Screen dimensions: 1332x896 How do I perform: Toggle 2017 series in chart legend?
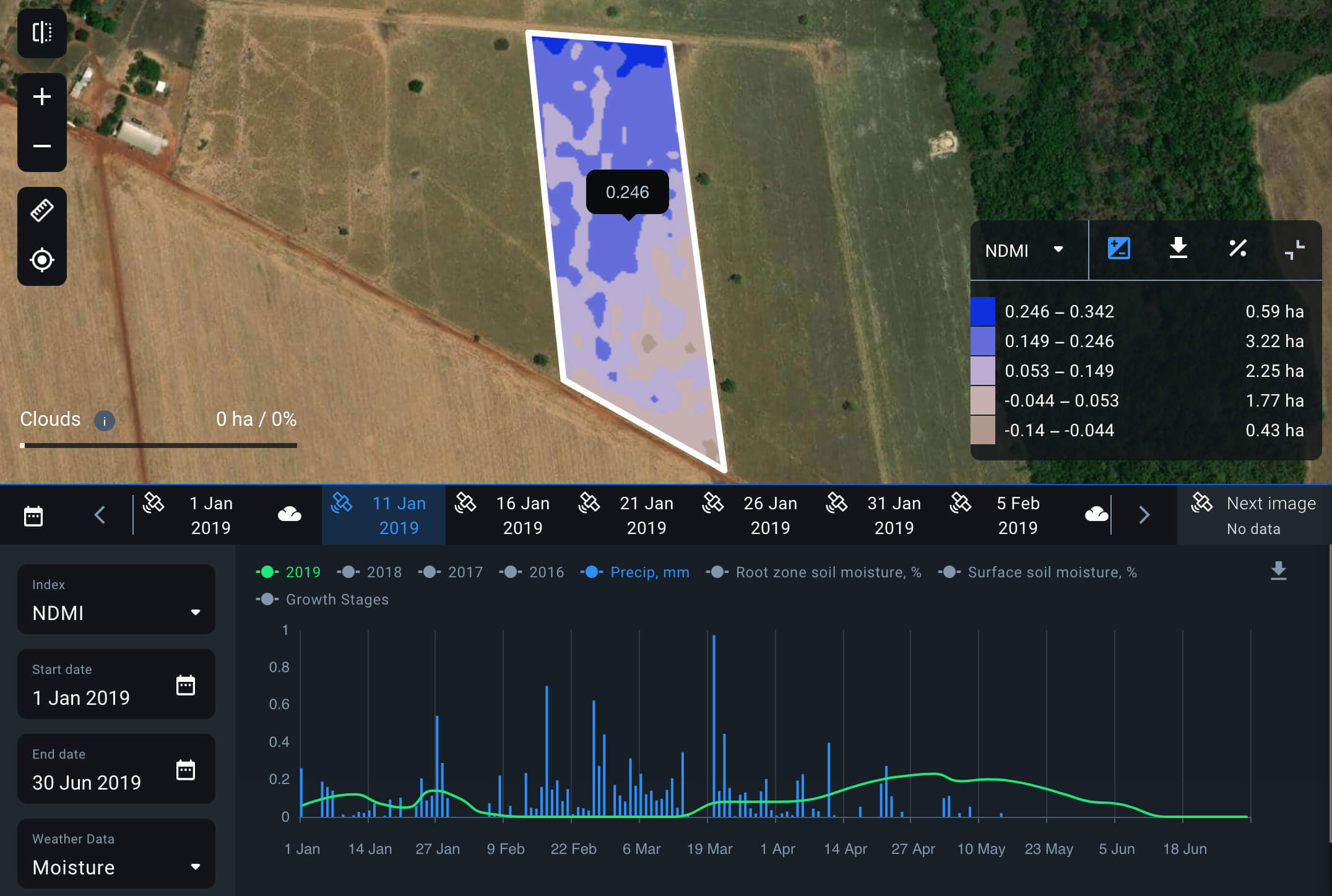click(x=450, y=572)
